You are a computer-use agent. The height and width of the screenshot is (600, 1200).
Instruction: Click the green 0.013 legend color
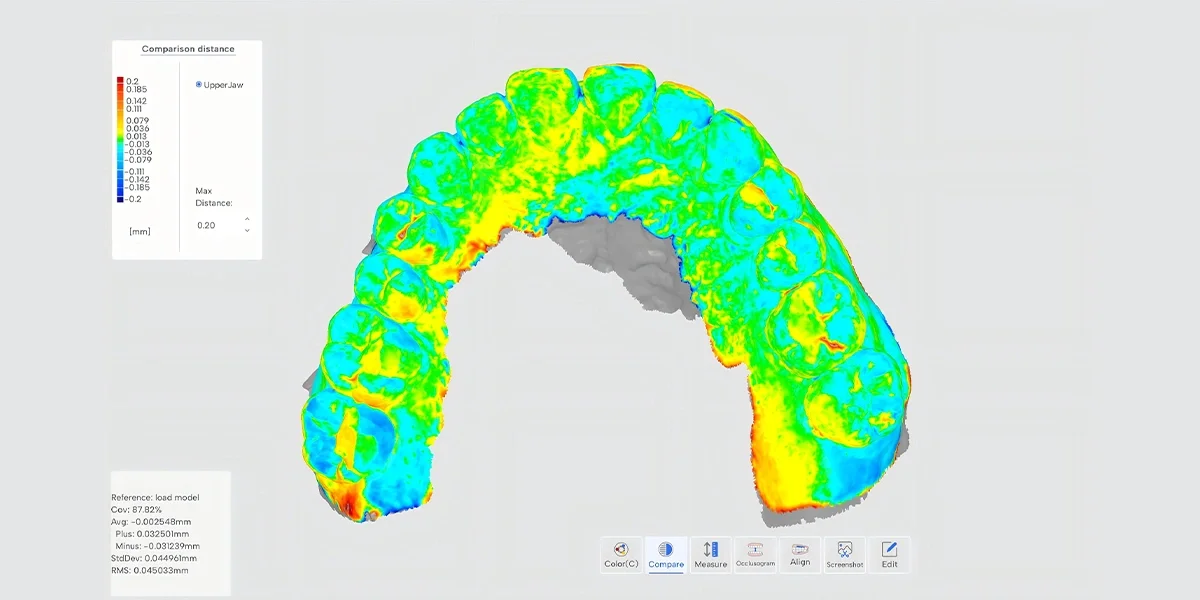pyautogui.click(x=120, y=136)
